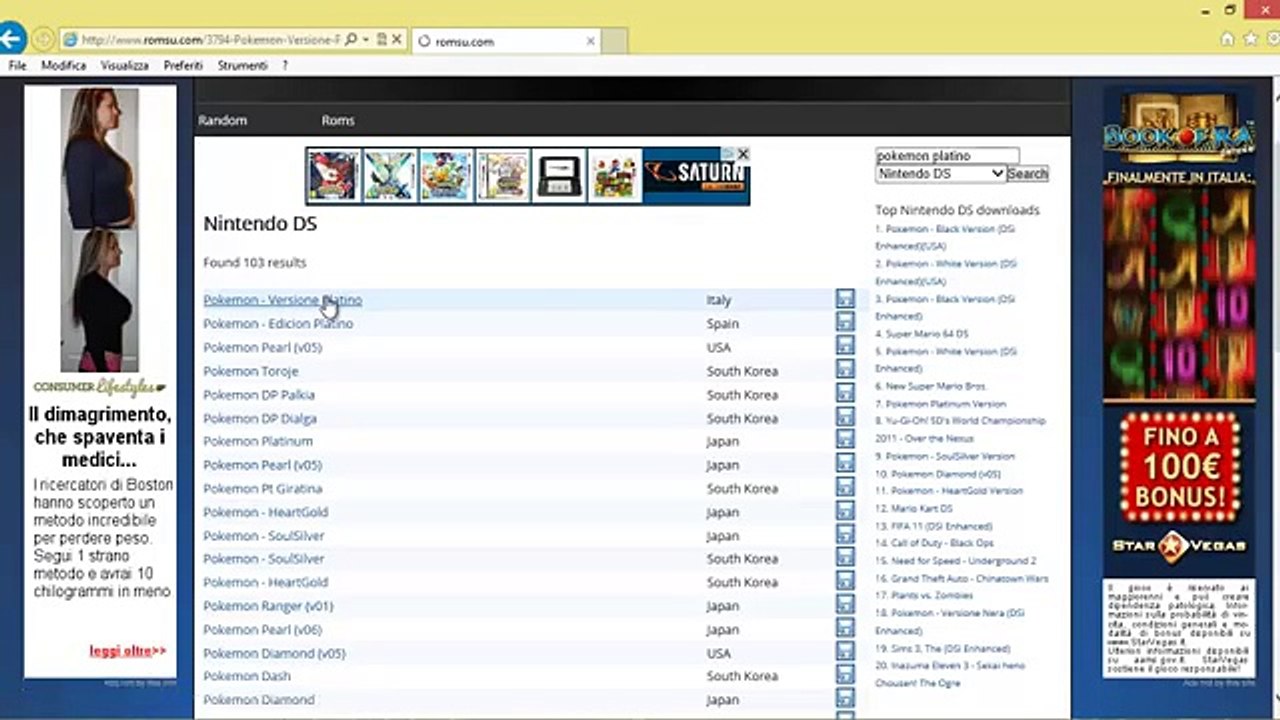Image resolution: width=1280 pixels, height=720 pixels.
Task: Open the Preferiti menu
Action: pos(183,65)
